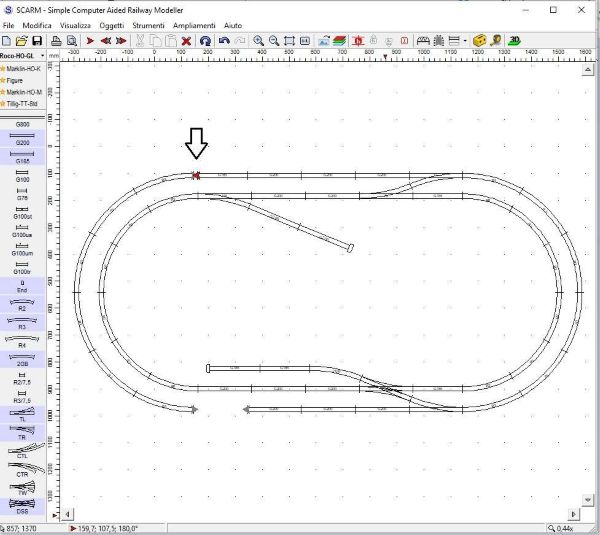Select the End buffer stop piece

point(22,286)
